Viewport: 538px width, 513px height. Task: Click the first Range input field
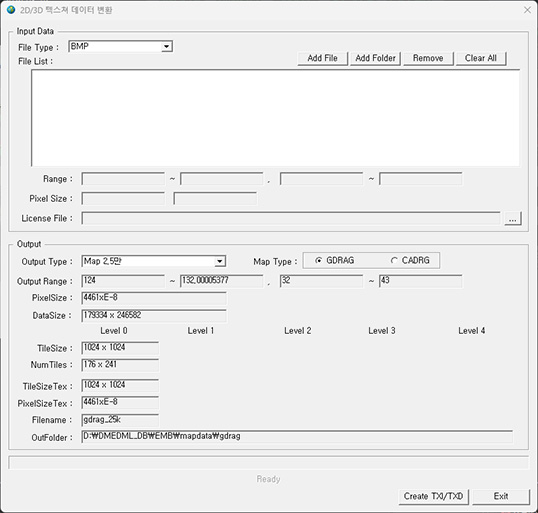click(x=123, y=179)
